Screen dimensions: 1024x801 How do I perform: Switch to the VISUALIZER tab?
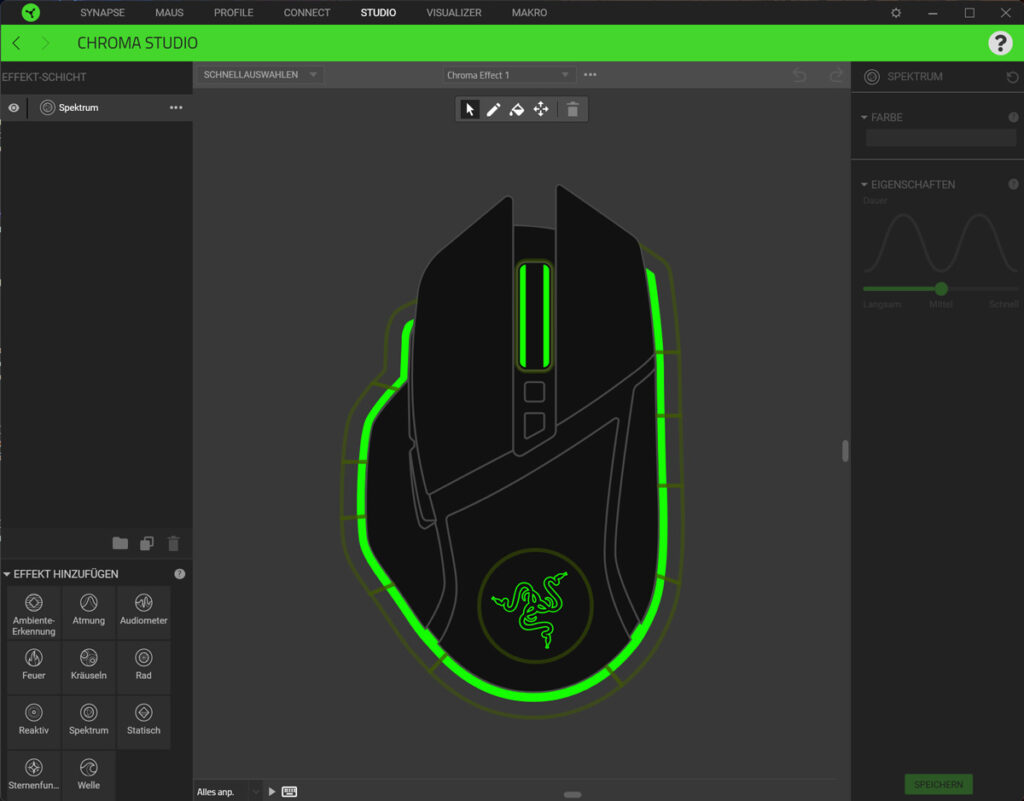coord(453,12)
